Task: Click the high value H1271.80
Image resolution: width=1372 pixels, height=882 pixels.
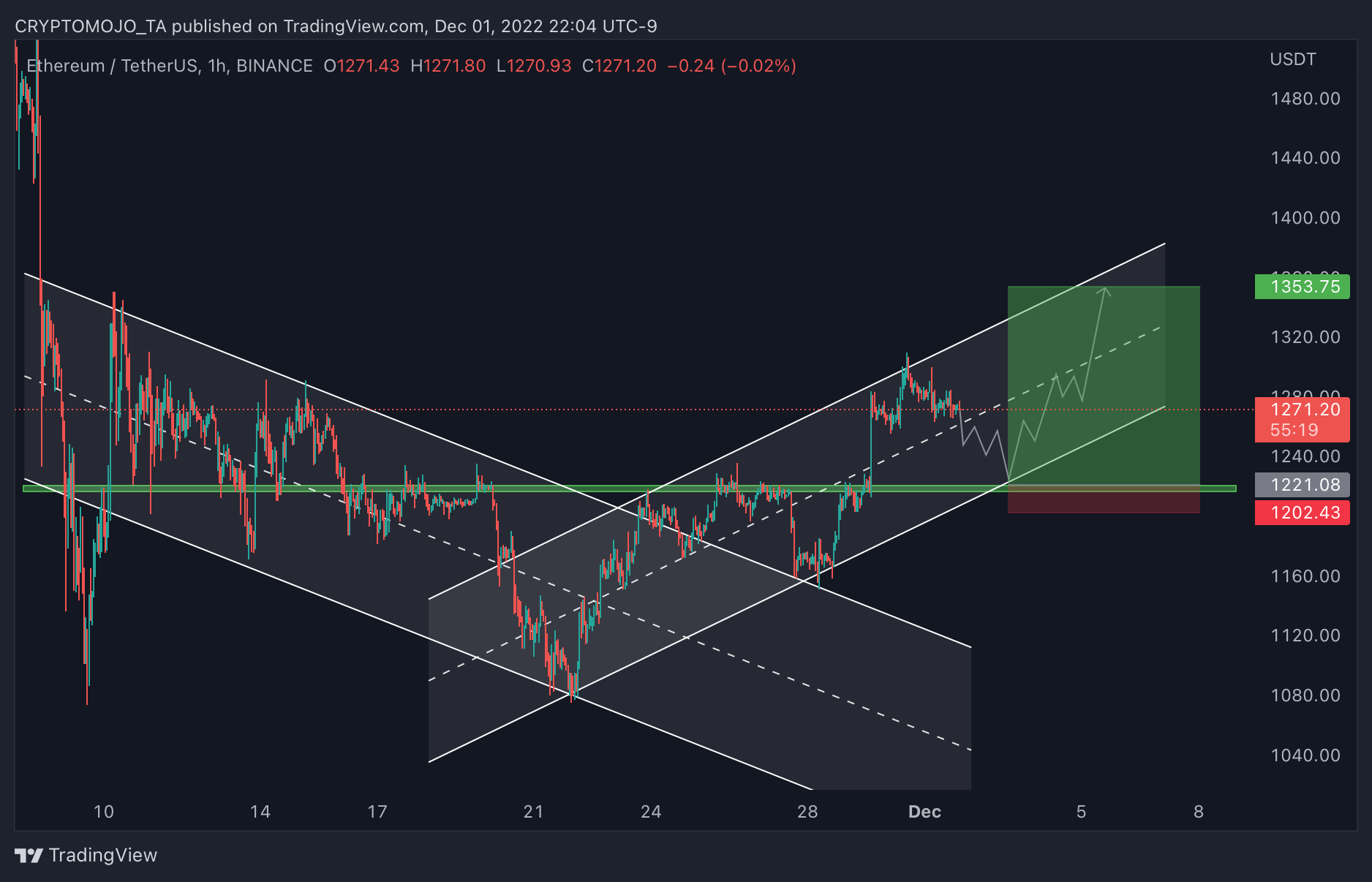Action: 448,66
